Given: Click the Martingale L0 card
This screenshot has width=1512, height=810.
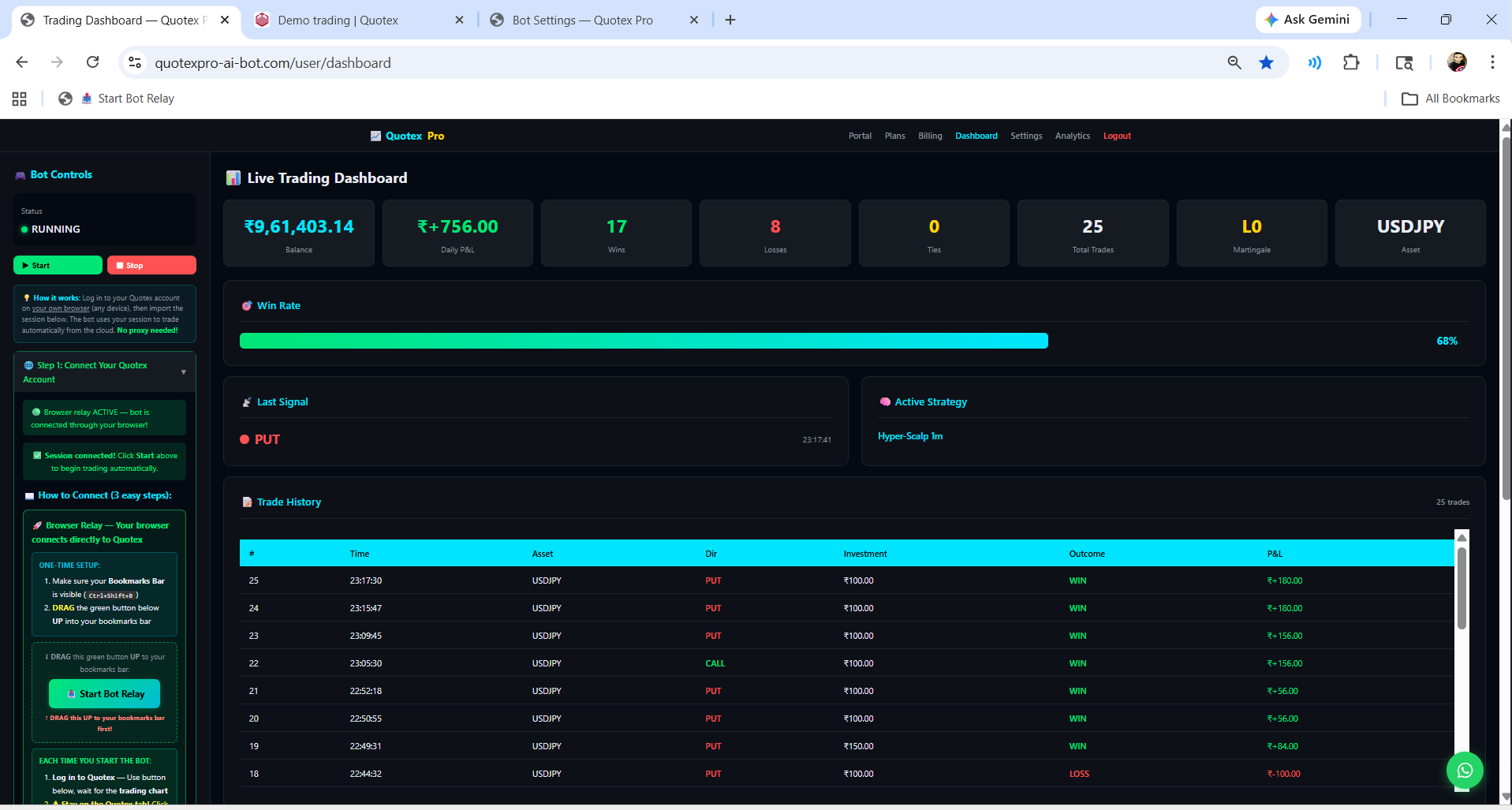Looking at the screenshot, I should coord(1252,233).
